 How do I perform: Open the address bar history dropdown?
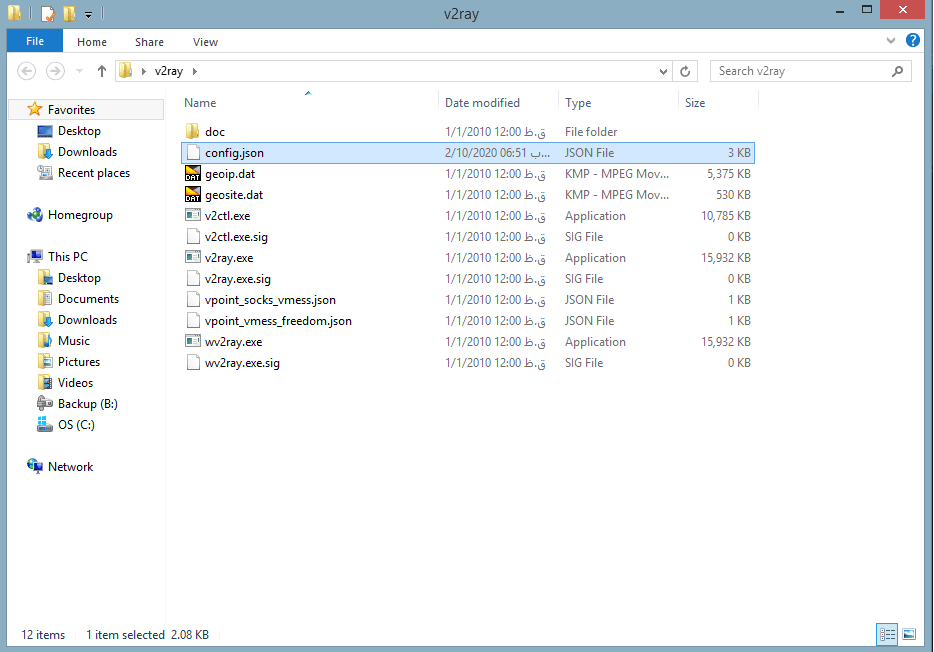point(663,71)
